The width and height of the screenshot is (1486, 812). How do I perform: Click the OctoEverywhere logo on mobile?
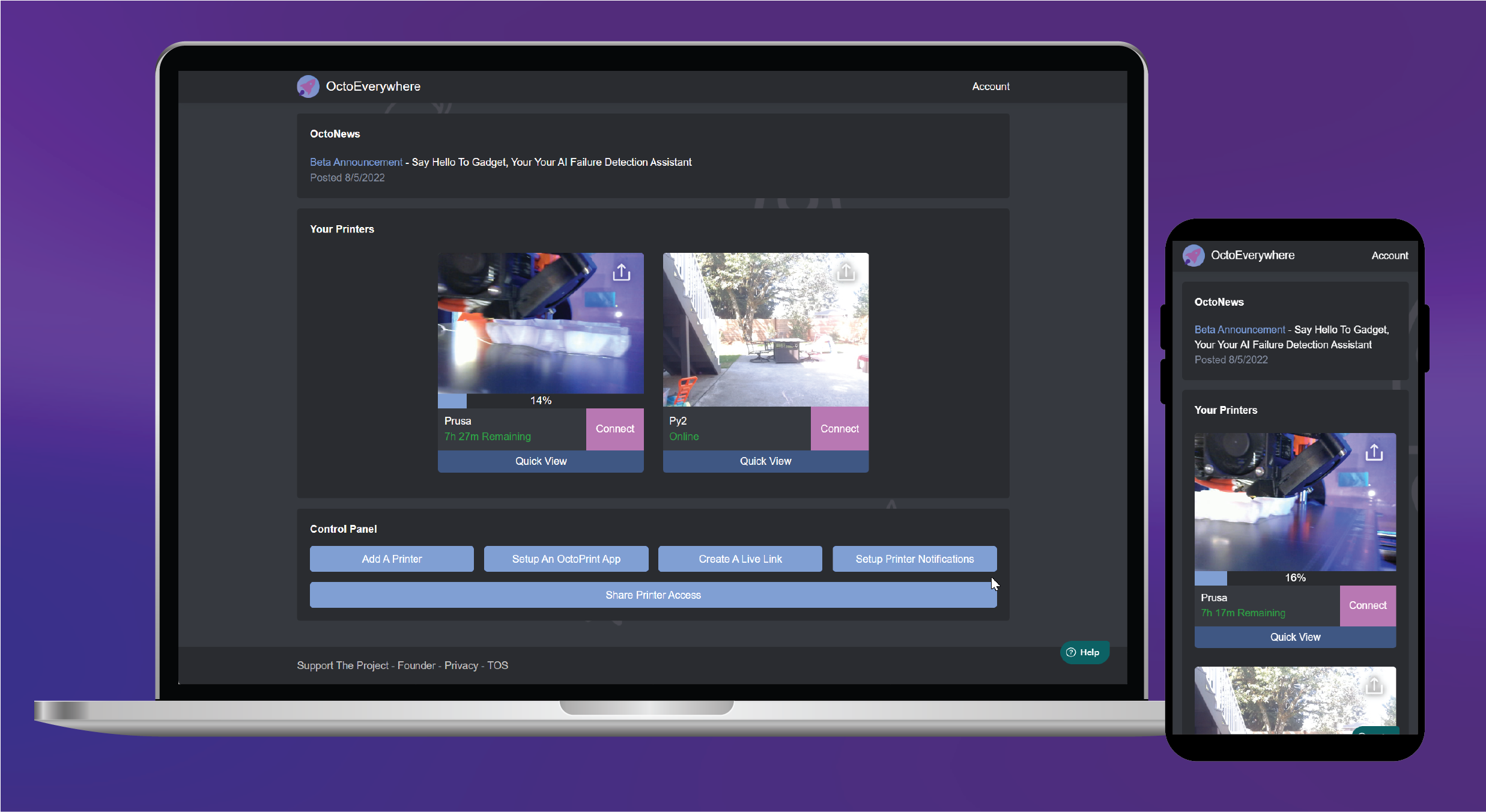(x=1193, y=255)
